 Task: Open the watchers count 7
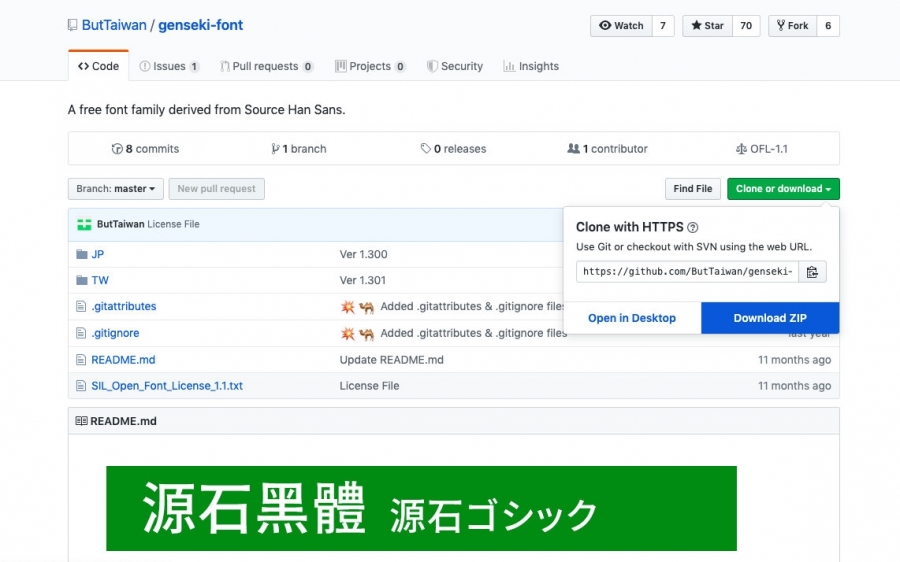coord(663,26)
